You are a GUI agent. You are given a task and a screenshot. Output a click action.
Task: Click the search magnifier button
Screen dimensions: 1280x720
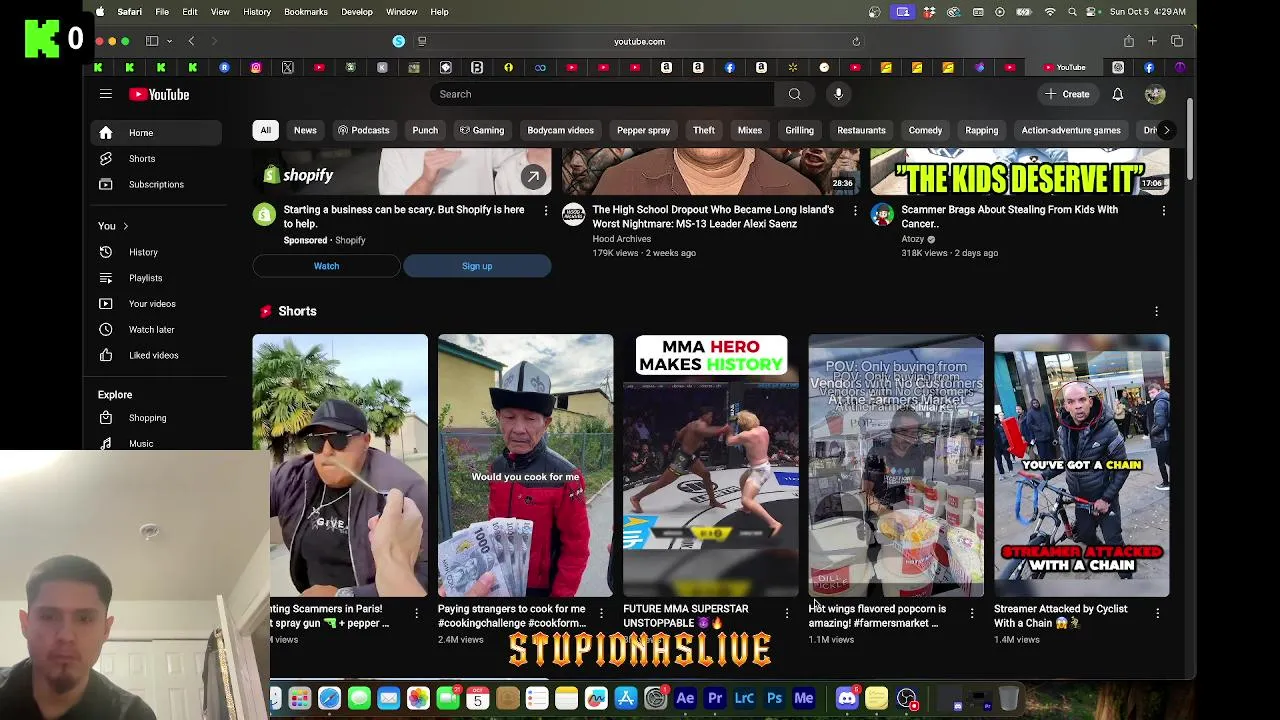795,94
